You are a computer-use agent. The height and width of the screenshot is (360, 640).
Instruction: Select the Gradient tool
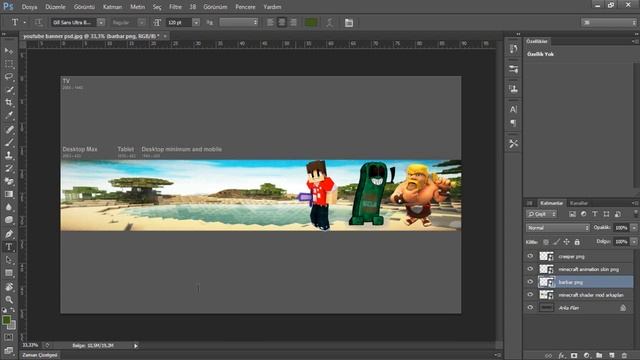pyautogui.click(x=9, y=194)
